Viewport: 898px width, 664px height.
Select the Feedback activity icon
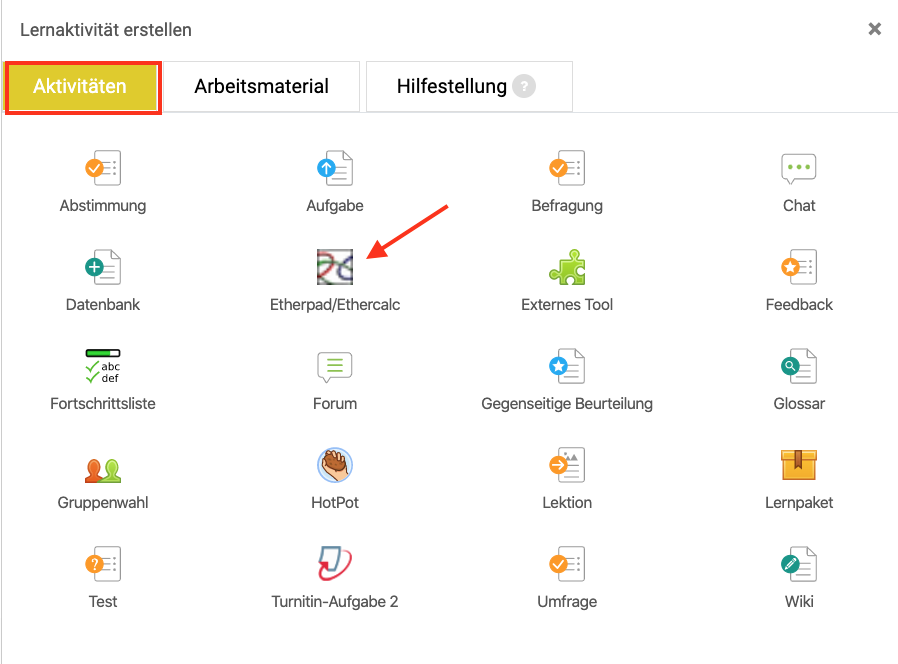coord(798,268)
